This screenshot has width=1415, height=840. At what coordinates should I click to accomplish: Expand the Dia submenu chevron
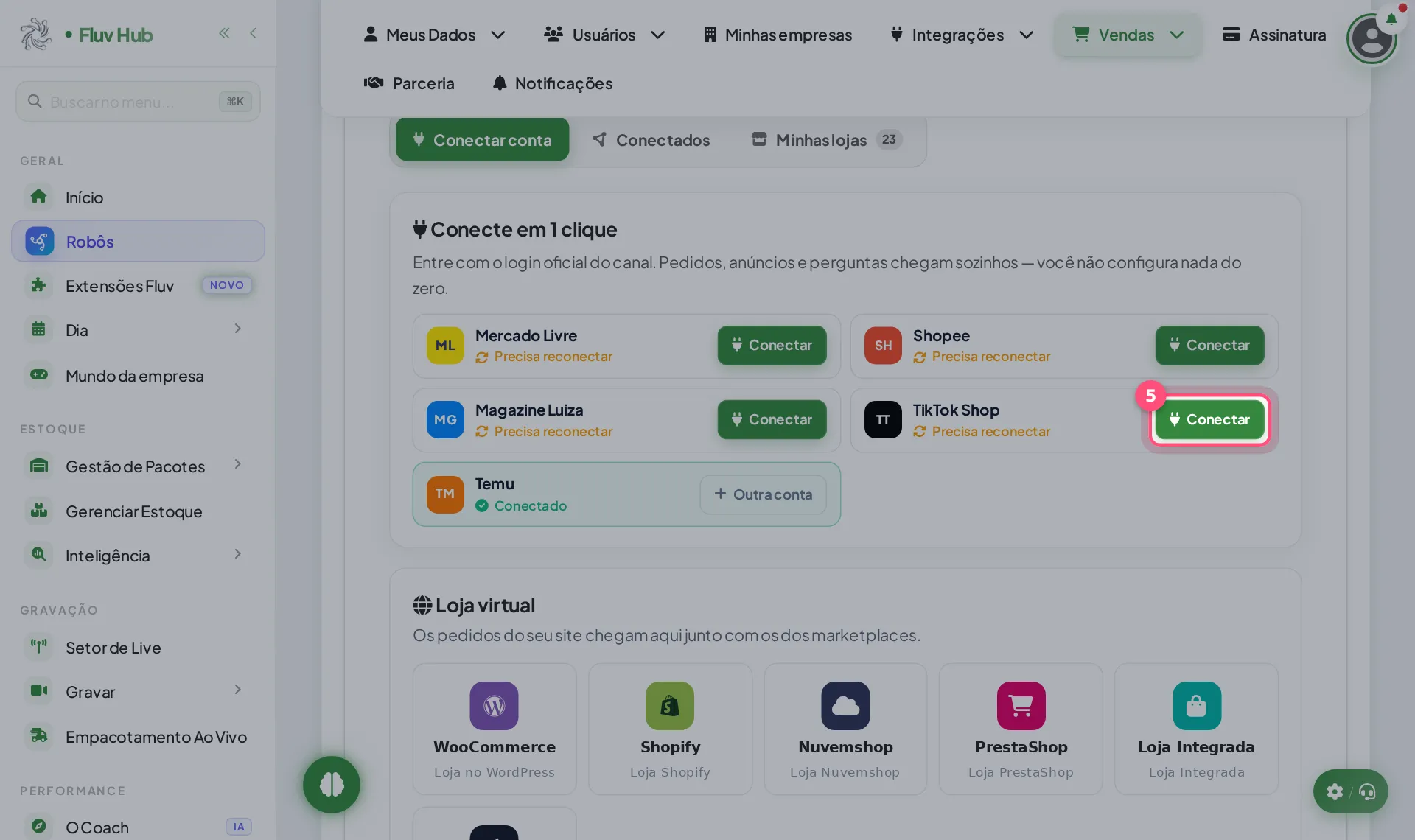(x=237, y=329)
